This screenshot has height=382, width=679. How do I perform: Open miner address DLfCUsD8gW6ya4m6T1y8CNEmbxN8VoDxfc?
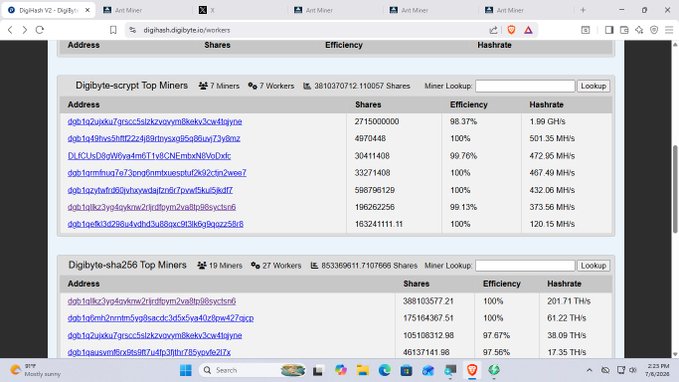(x=149, y=156)
